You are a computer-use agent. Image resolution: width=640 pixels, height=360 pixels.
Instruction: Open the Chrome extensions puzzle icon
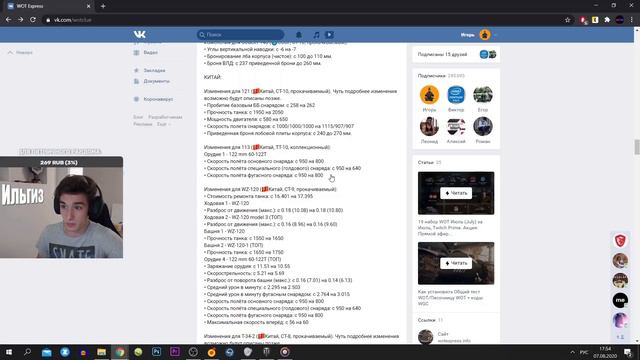[x=607, y=20]
